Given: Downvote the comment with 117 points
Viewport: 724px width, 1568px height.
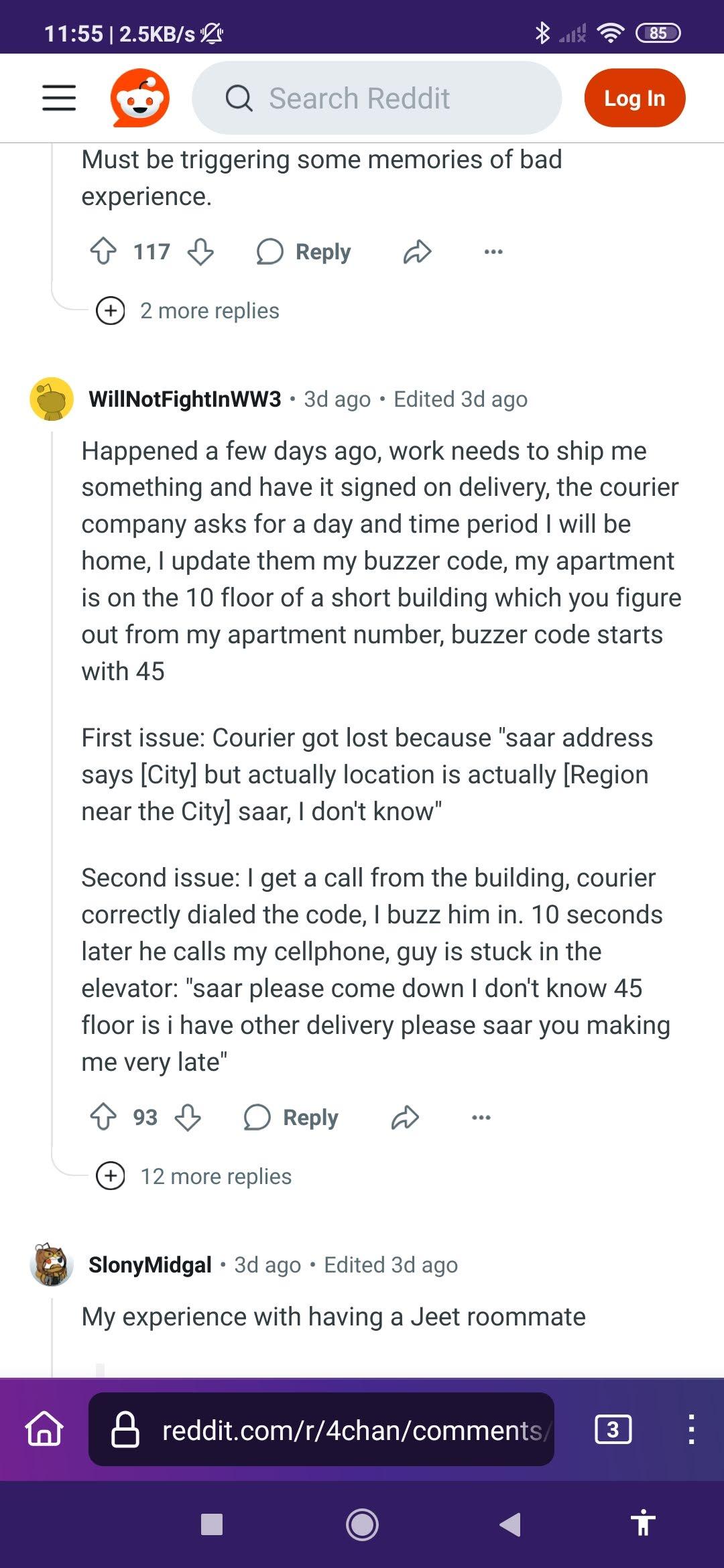Looking at the screenshot, I should (200, 252).
